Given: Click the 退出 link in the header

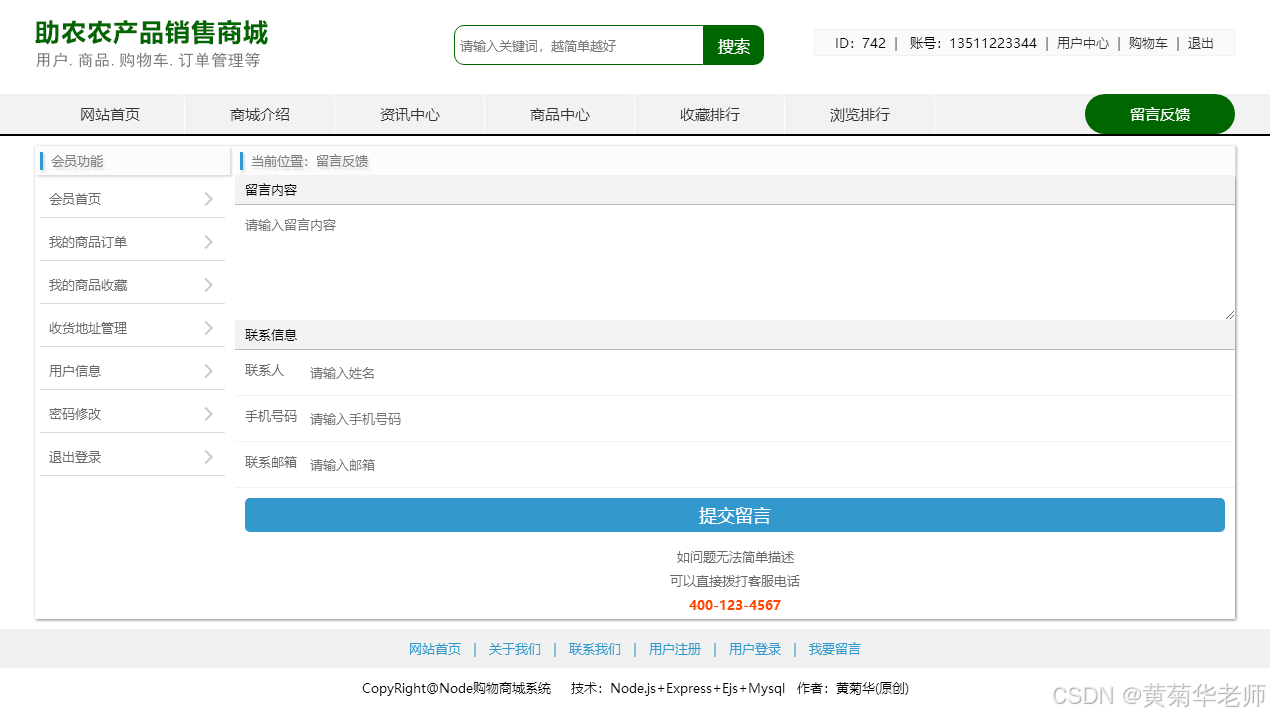Looking at the screenshot, I should click(x=1201, y=43).
